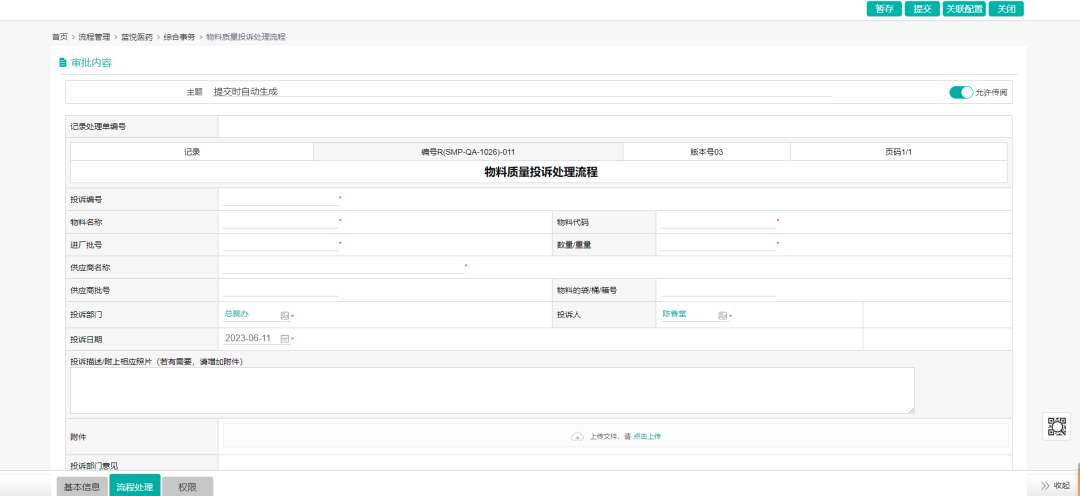This screenshot has width=1080, height=496.
Task: Switch to the 权限 tab
Action: [x=187, y=486]
